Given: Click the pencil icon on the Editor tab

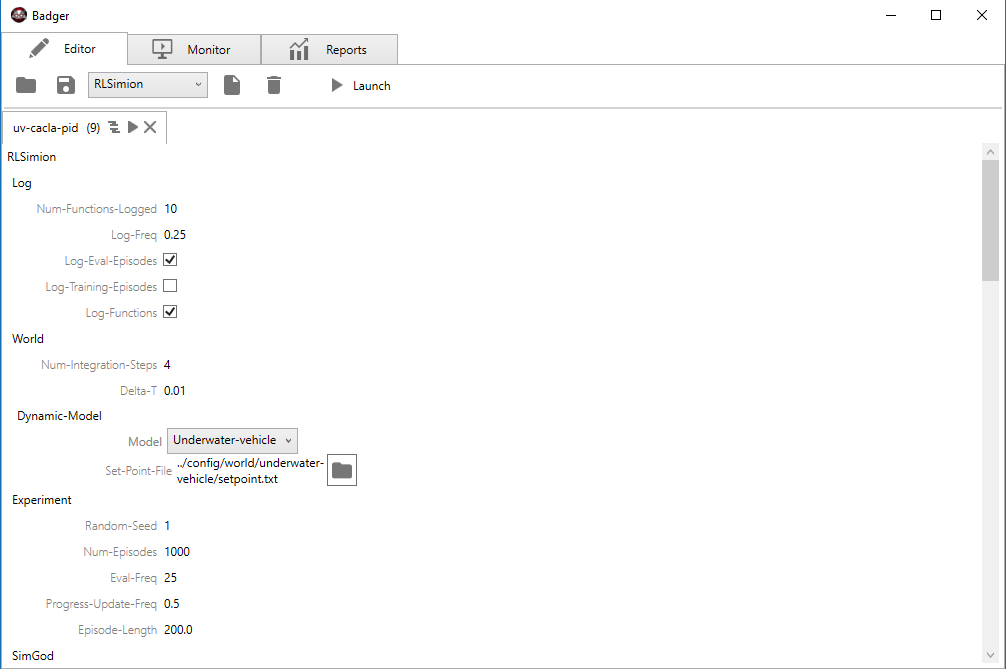Looking at the screenshot, I should point(38,47).
